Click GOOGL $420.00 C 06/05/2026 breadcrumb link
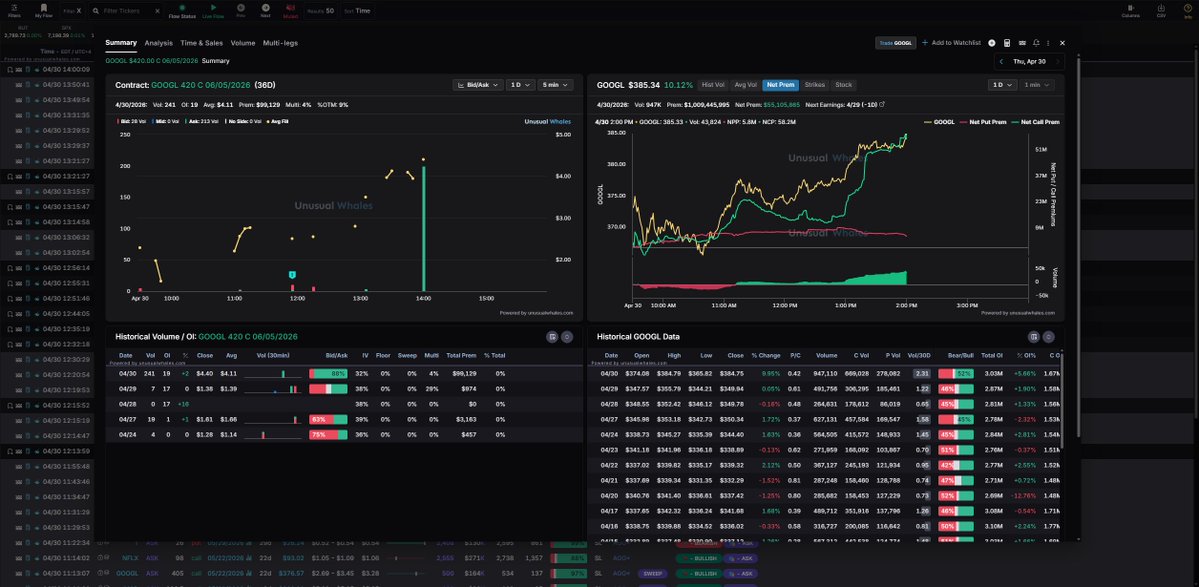The height and width of the screenshot is (587, 1199). coord(152,60)
